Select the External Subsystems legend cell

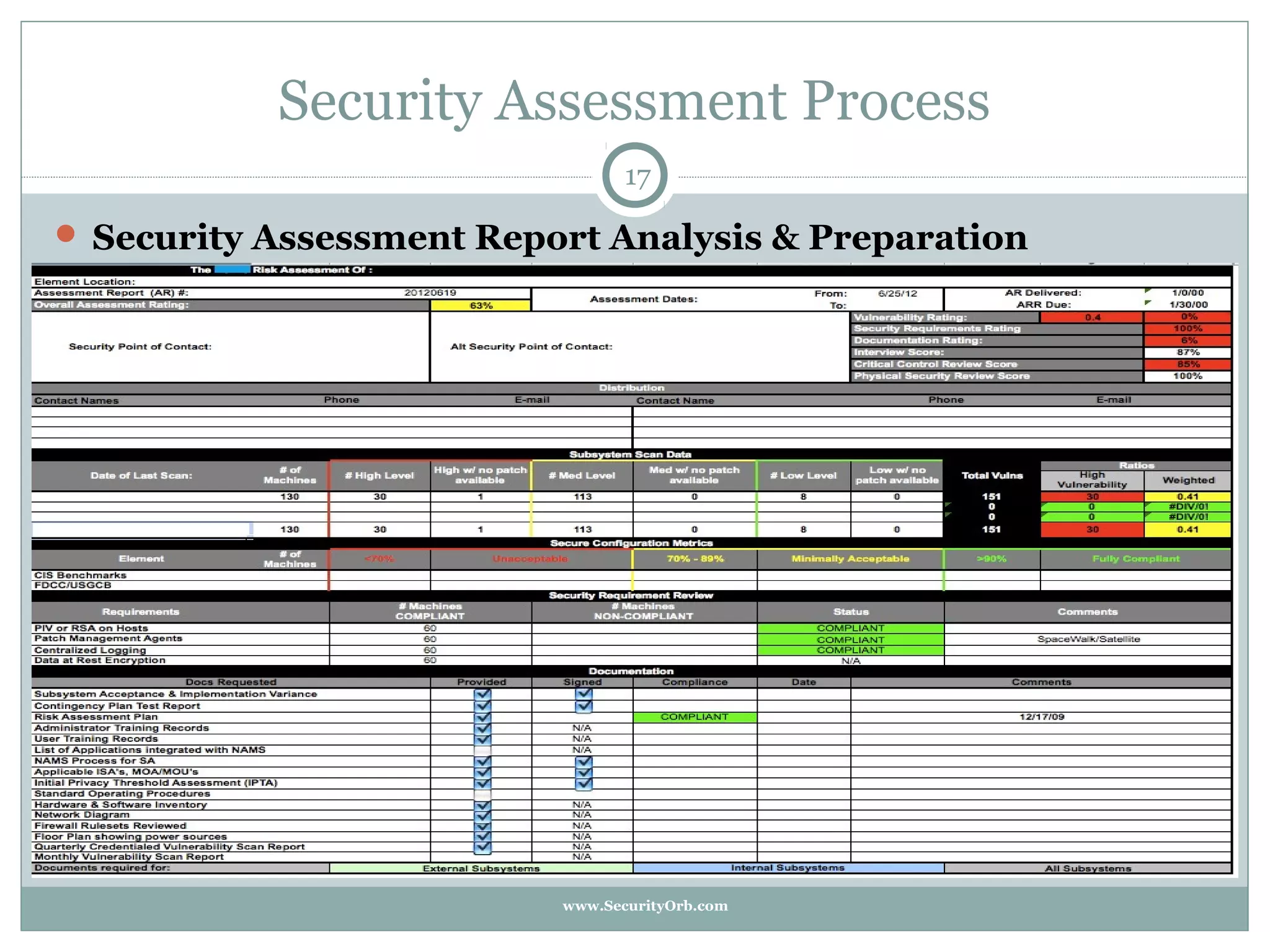pyautogui.click(x=481, y=868)
